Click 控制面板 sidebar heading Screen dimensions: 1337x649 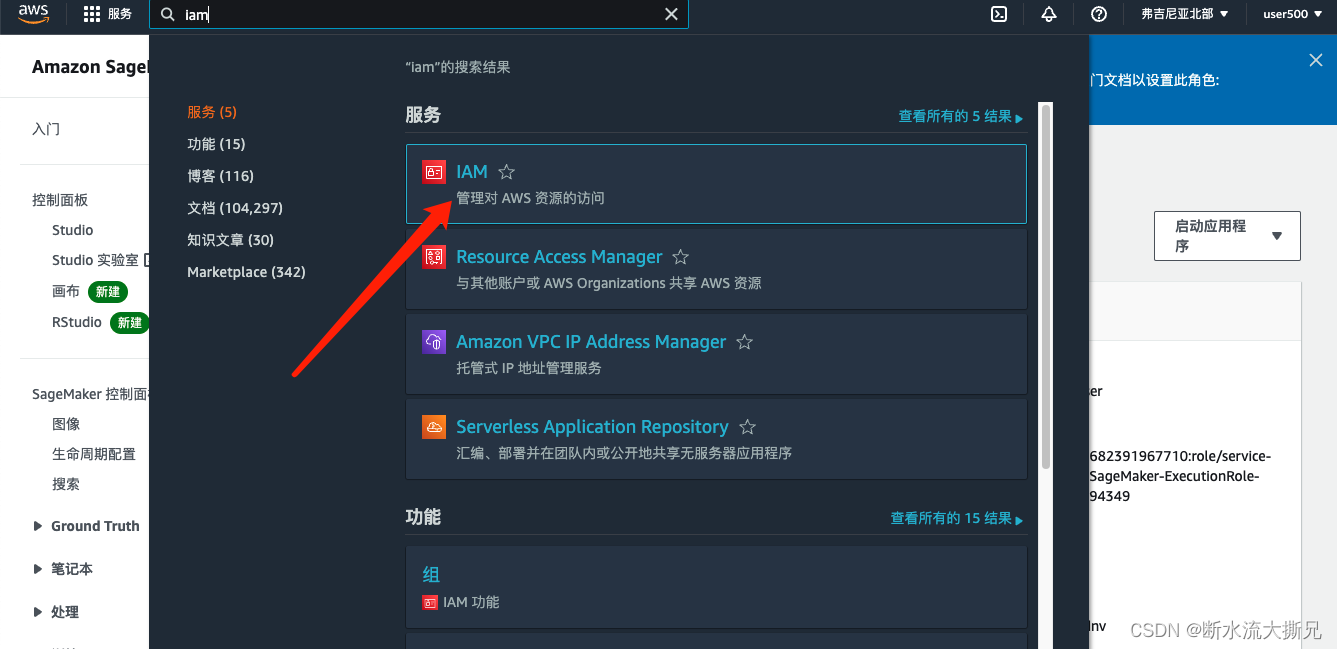(60, 200)
